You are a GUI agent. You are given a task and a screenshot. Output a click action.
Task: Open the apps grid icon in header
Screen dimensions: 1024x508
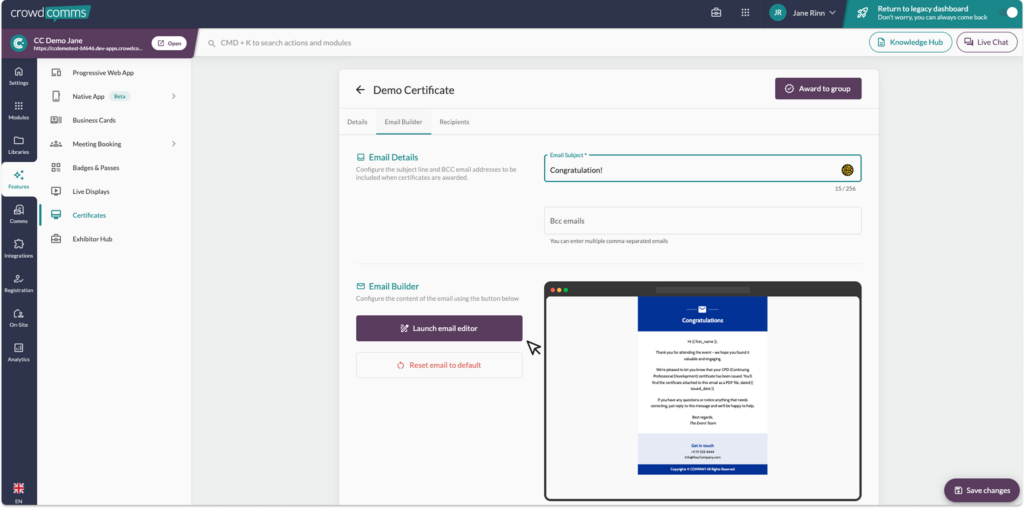click(x=745, y=13)
